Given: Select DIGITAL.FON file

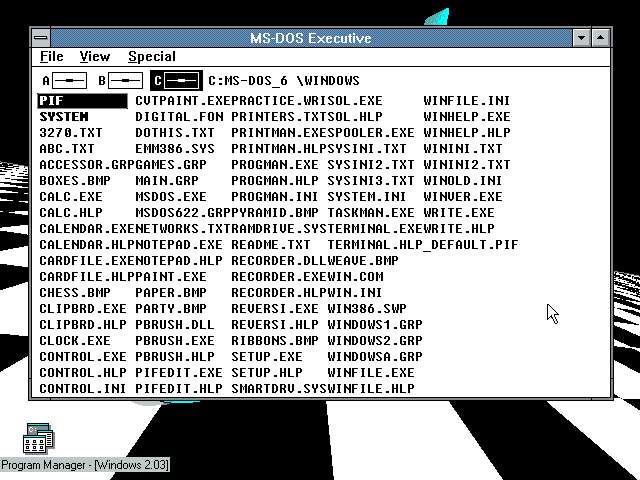Looking at the screenshot, I should coord(179,117).
